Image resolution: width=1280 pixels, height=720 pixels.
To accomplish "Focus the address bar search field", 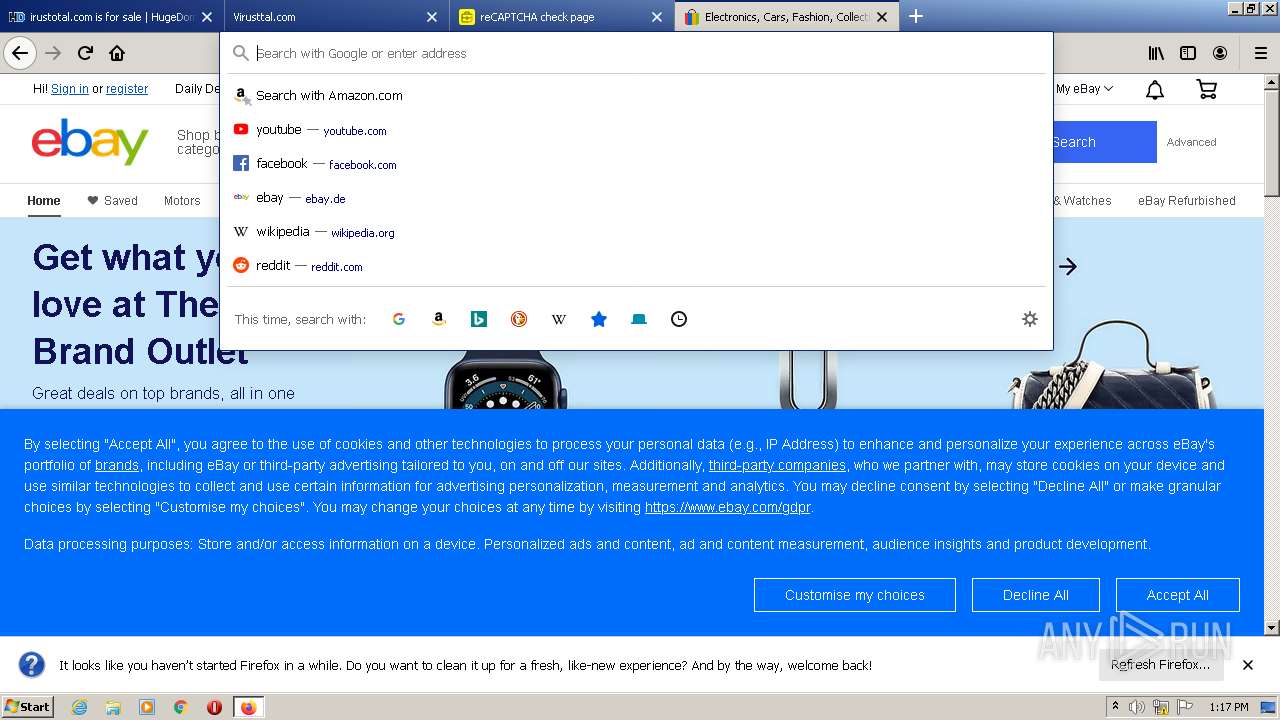I will [637, 53].
